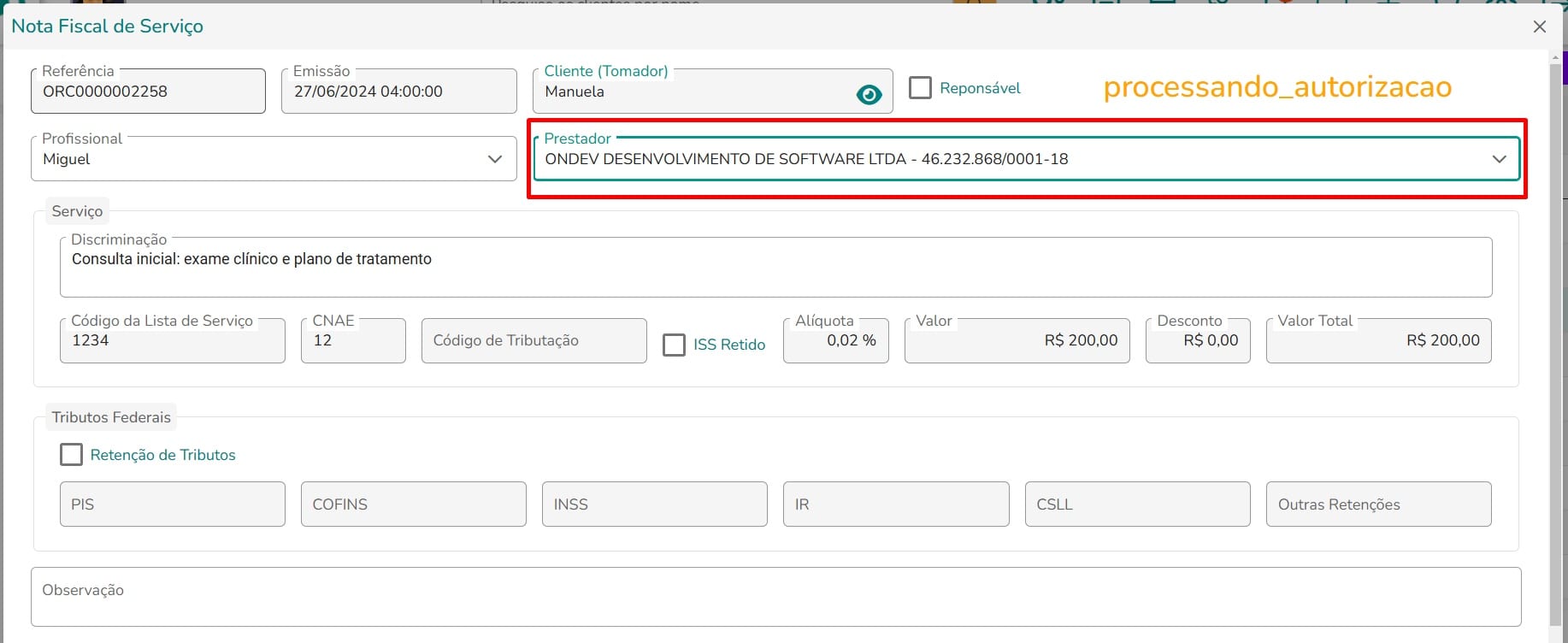Focus the Código de Tributação field
Viewport: 1568px width, 643px height.
click(x=533, y=340)
